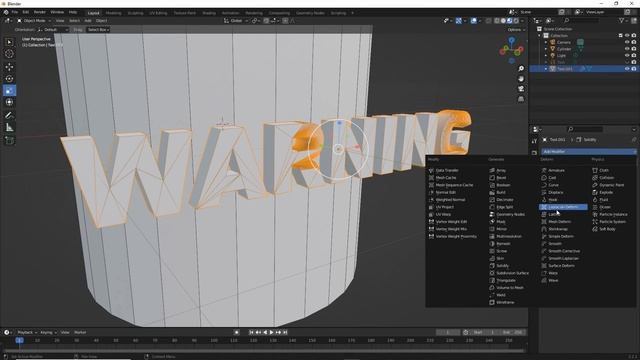This screenshot has height=360, width=640.
Task: Toggle render camera icon for Camera row
Action: point(633,42)
